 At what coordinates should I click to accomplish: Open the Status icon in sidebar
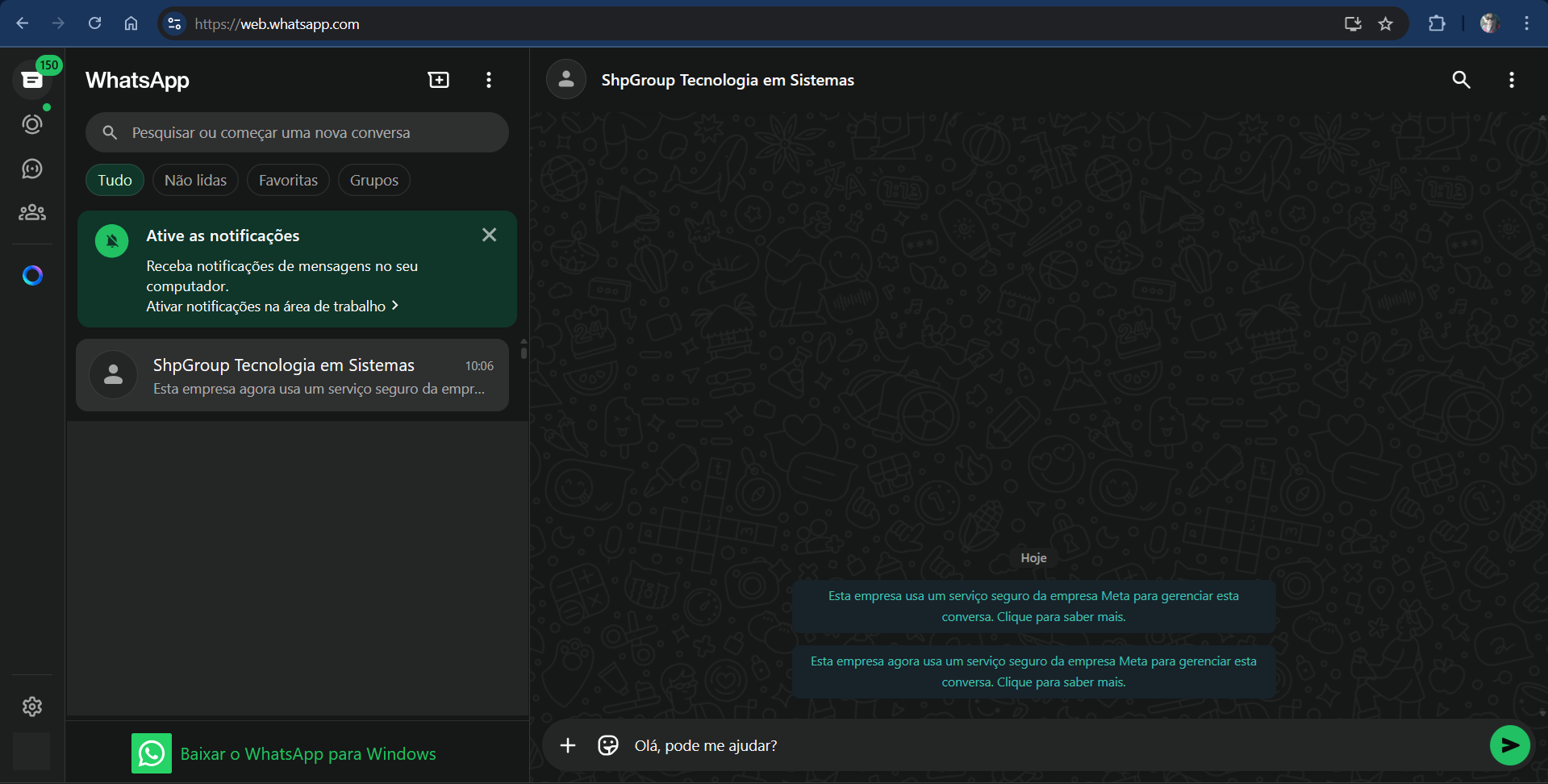[32, 124]
